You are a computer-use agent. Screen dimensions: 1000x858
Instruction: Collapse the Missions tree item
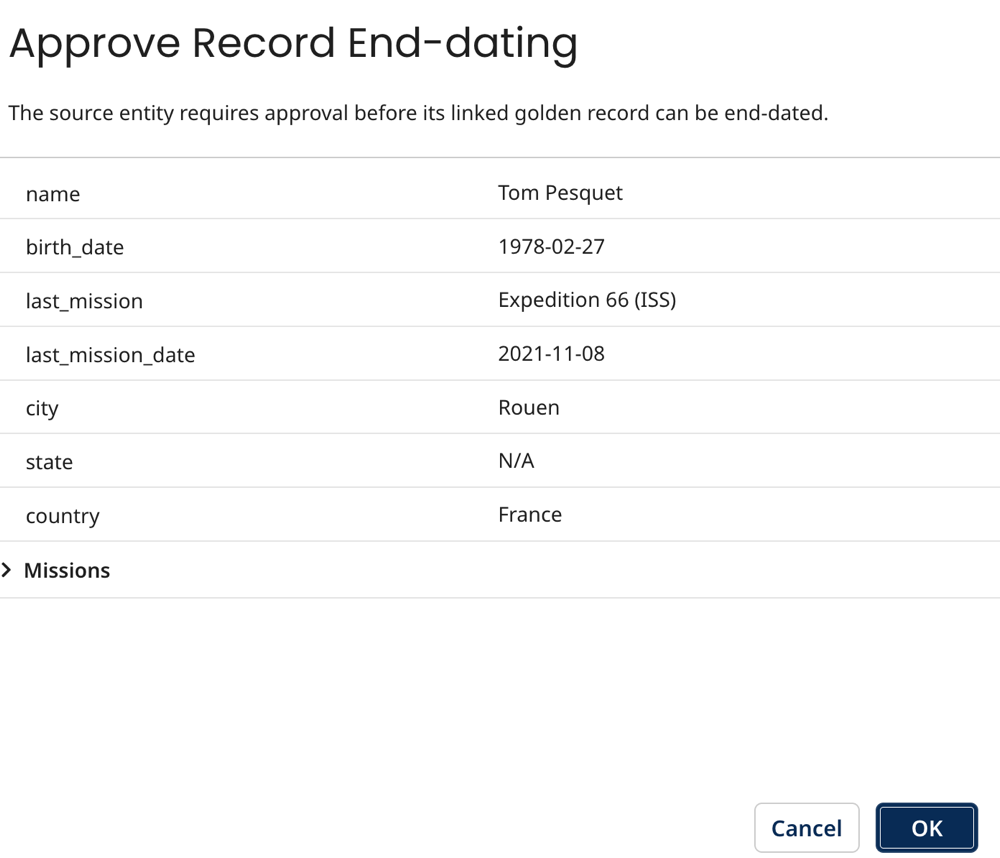(66, 570)
